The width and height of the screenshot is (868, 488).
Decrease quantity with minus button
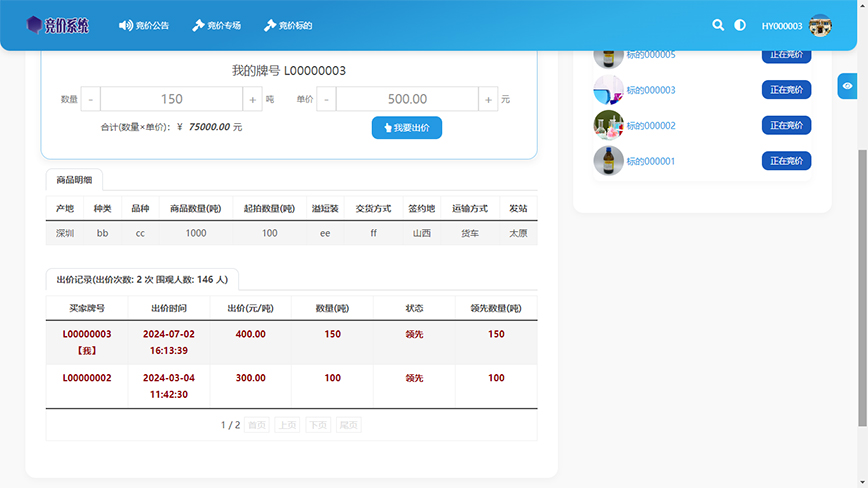coord(90,99)
